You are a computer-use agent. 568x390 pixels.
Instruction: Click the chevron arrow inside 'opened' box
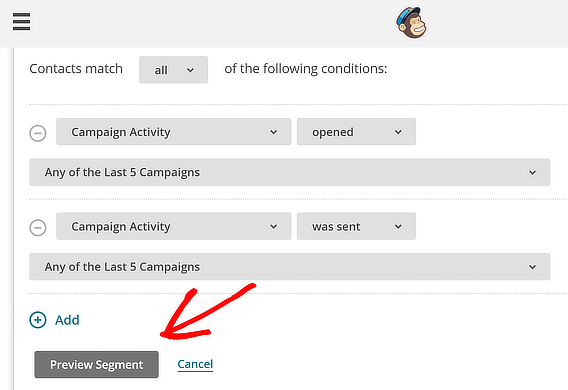(398, 132)
